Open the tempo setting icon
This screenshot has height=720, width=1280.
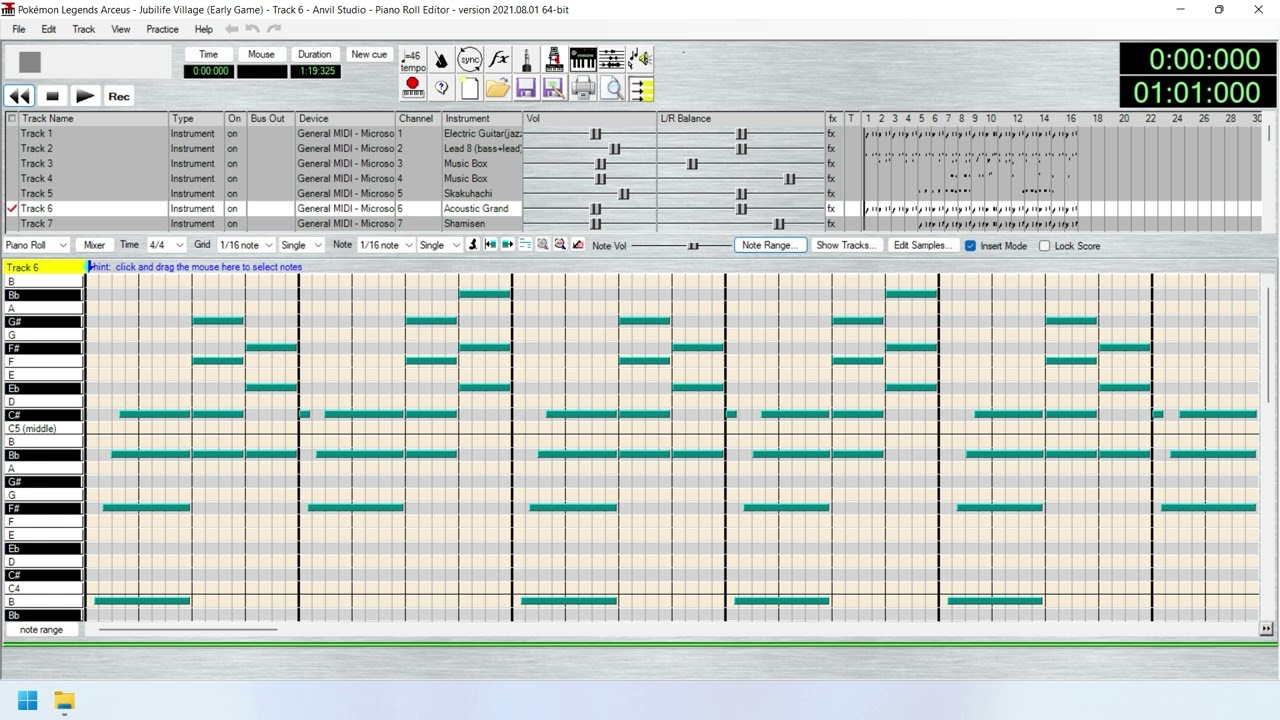[412, 60]
